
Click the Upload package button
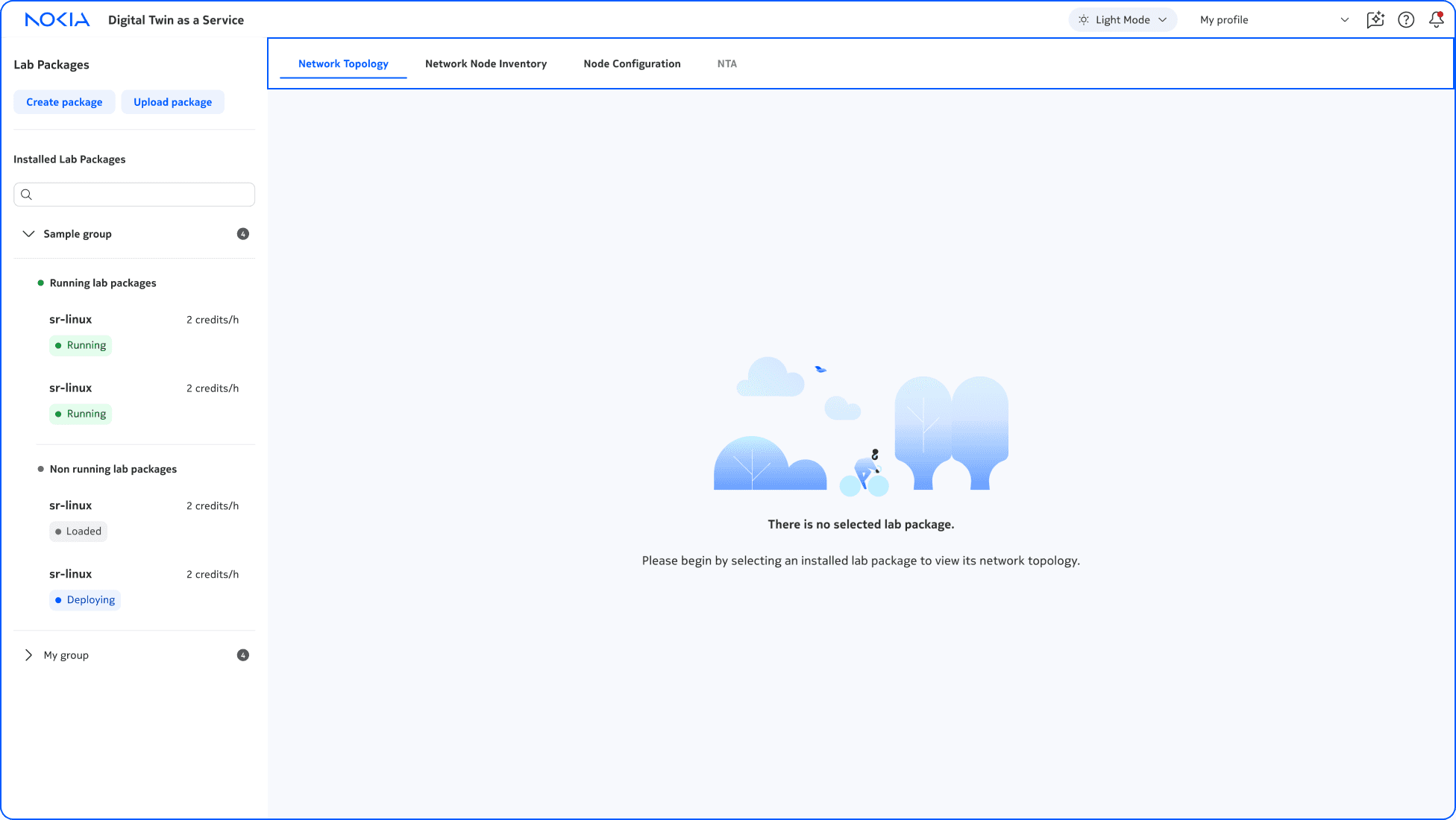(x=172, y=102)
